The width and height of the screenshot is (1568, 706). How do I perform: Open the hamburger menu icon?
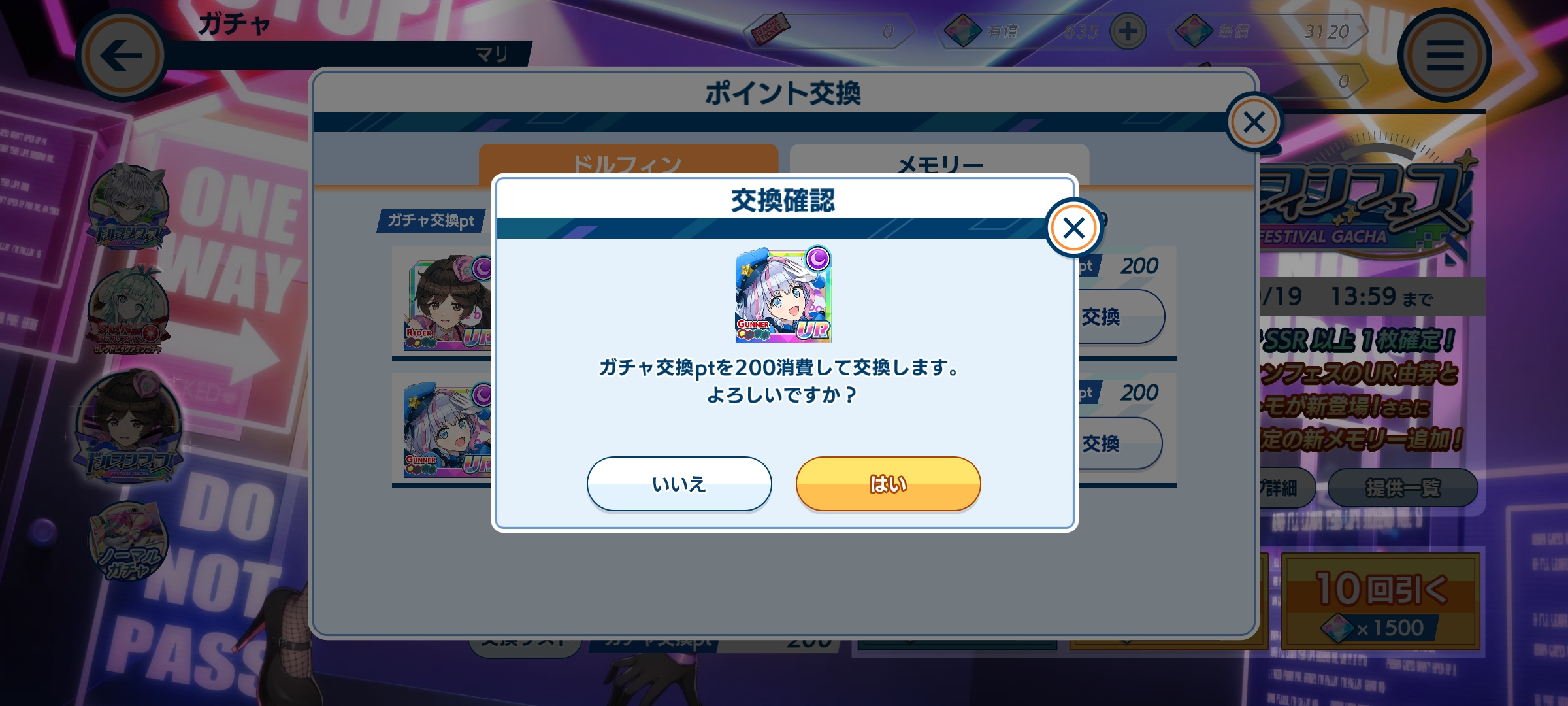[1445, 55]
